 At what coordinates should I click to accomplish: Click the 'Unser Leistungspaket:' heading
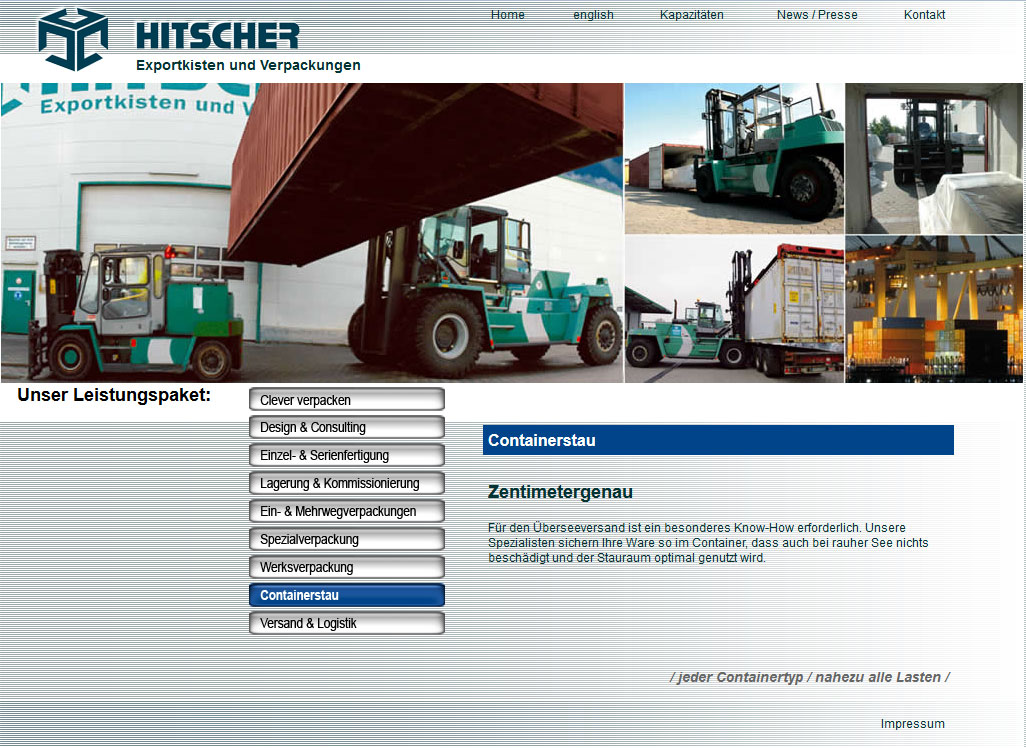[x=114, y=395]
